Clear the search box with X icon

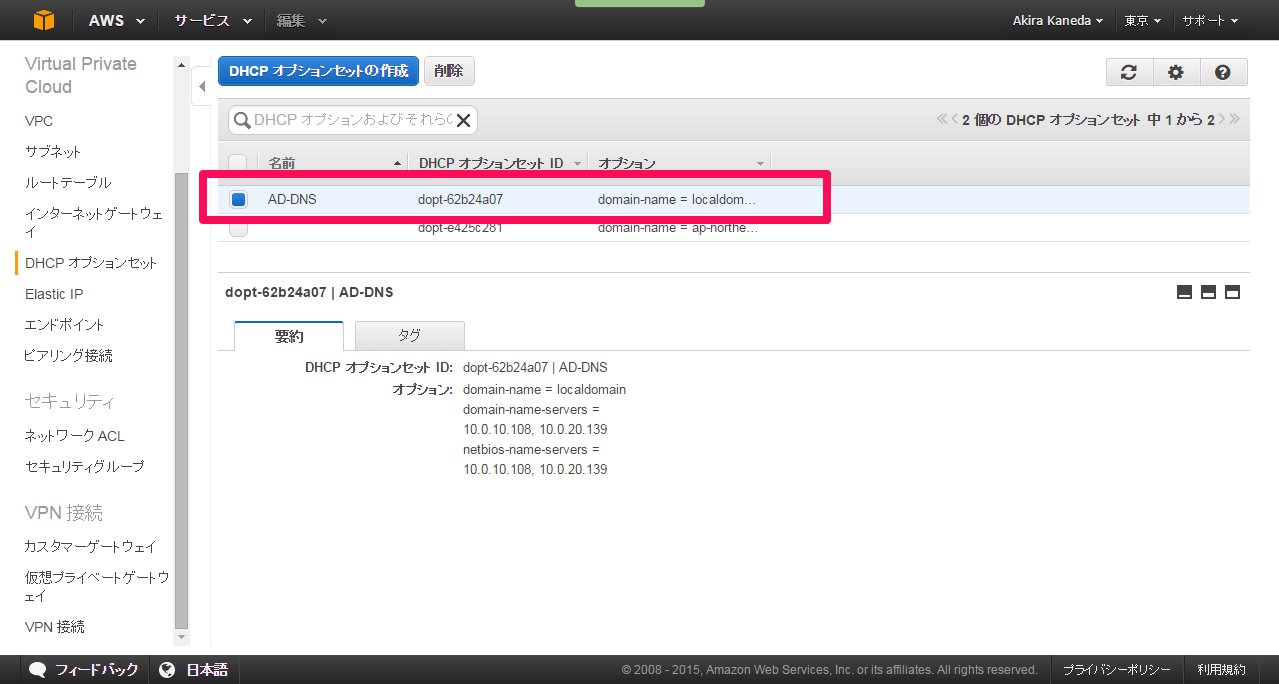(x=463, y=120)
